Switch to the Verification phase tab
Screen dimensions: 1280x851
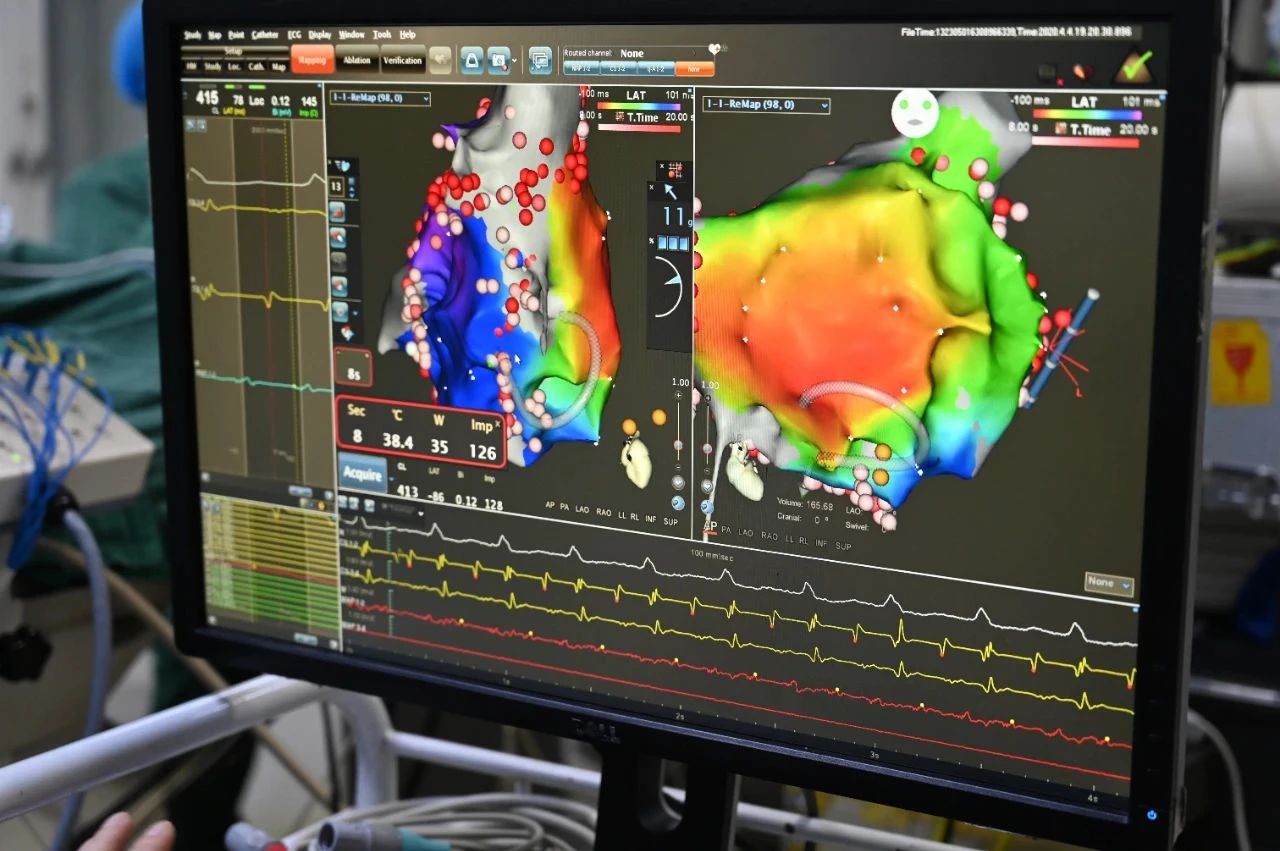[403, 61]
